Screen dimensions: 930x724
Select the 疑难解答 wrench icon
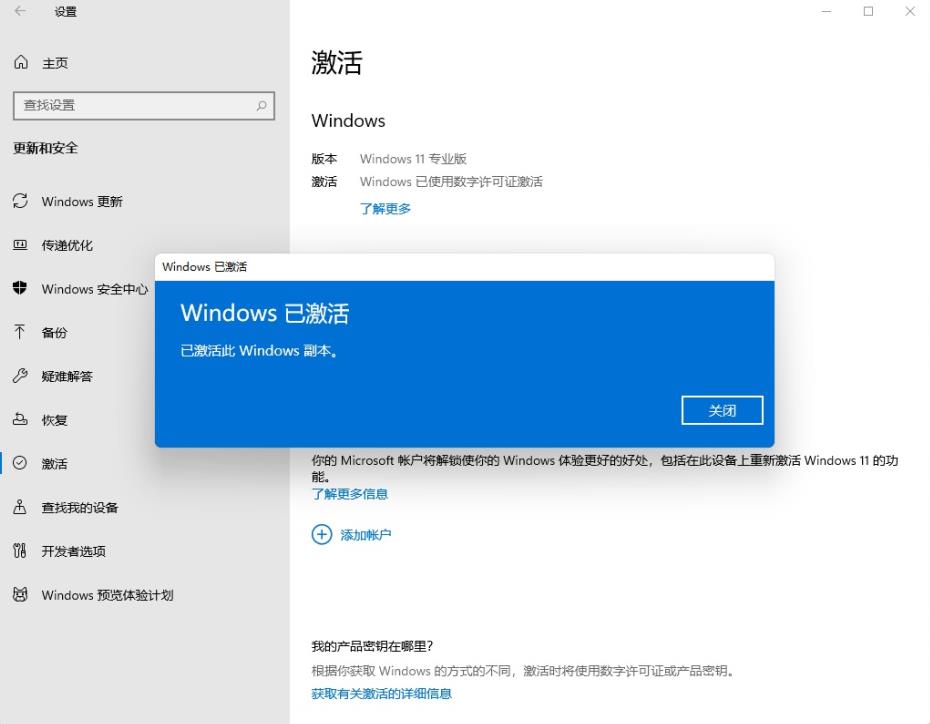coord(19,376)
